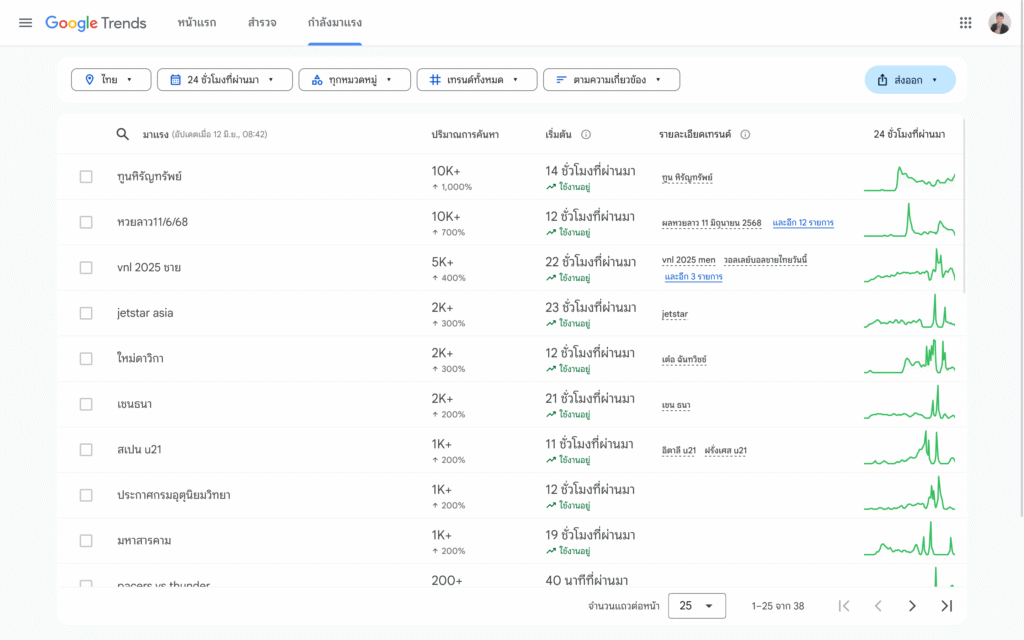1024x640 pixels.
Task: Click the hashtag icon in เทรนด์ทั้งหมด filter
Action: [435, 80]
